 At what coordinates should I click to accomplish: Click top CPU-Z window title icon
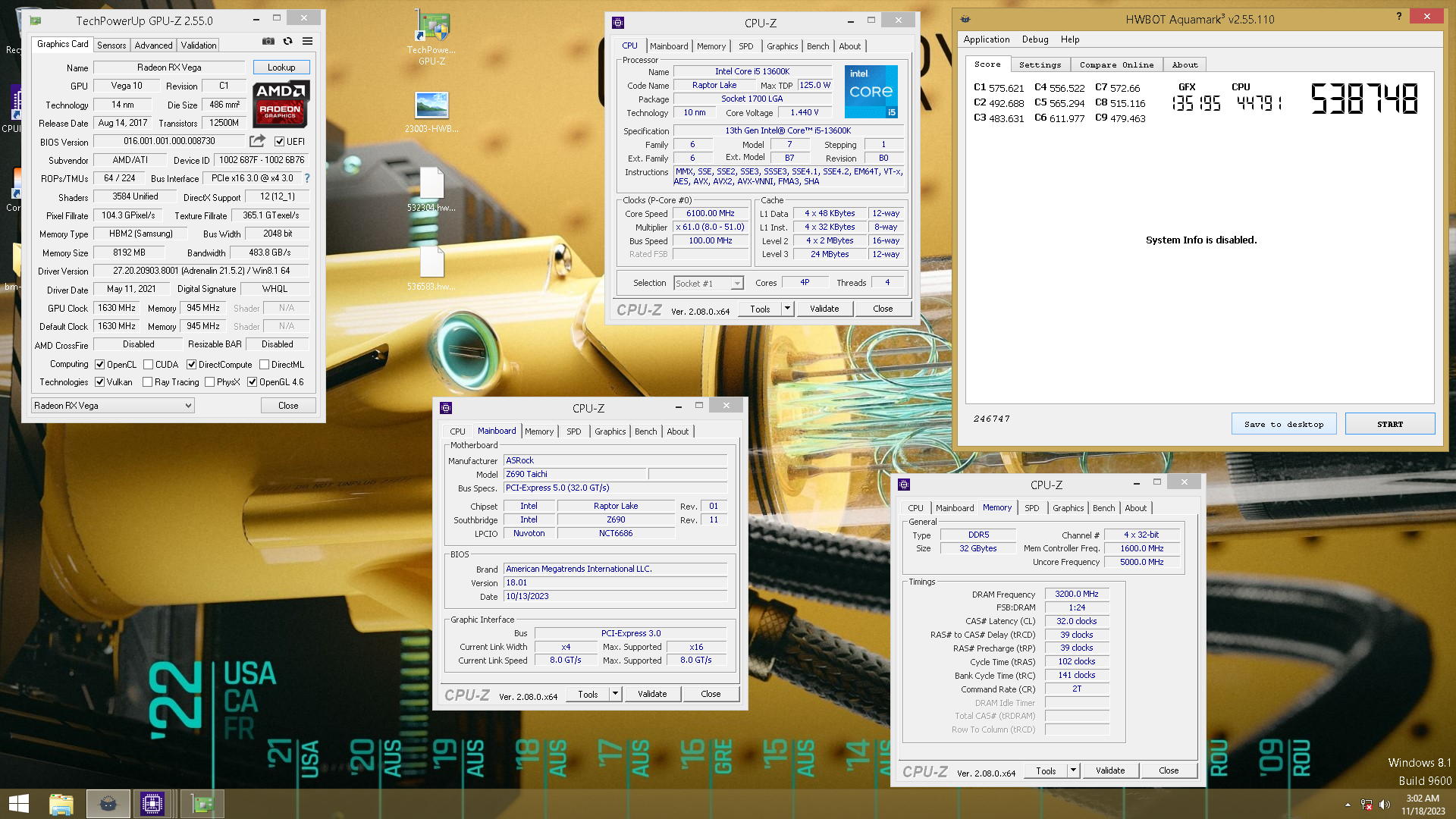click(x=618, y=23)
